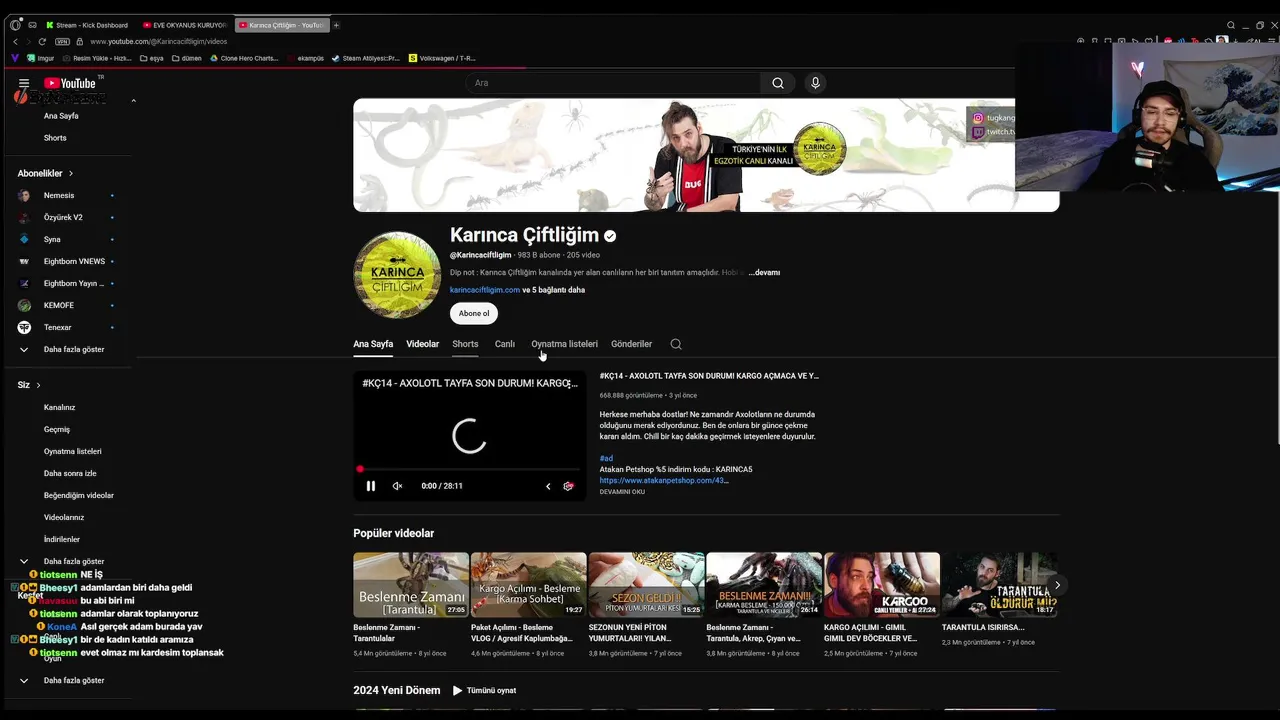This screenshot has height=720, width=1280.
Task: Focus the YouTube Ara search field
Action: click(613, 83)
